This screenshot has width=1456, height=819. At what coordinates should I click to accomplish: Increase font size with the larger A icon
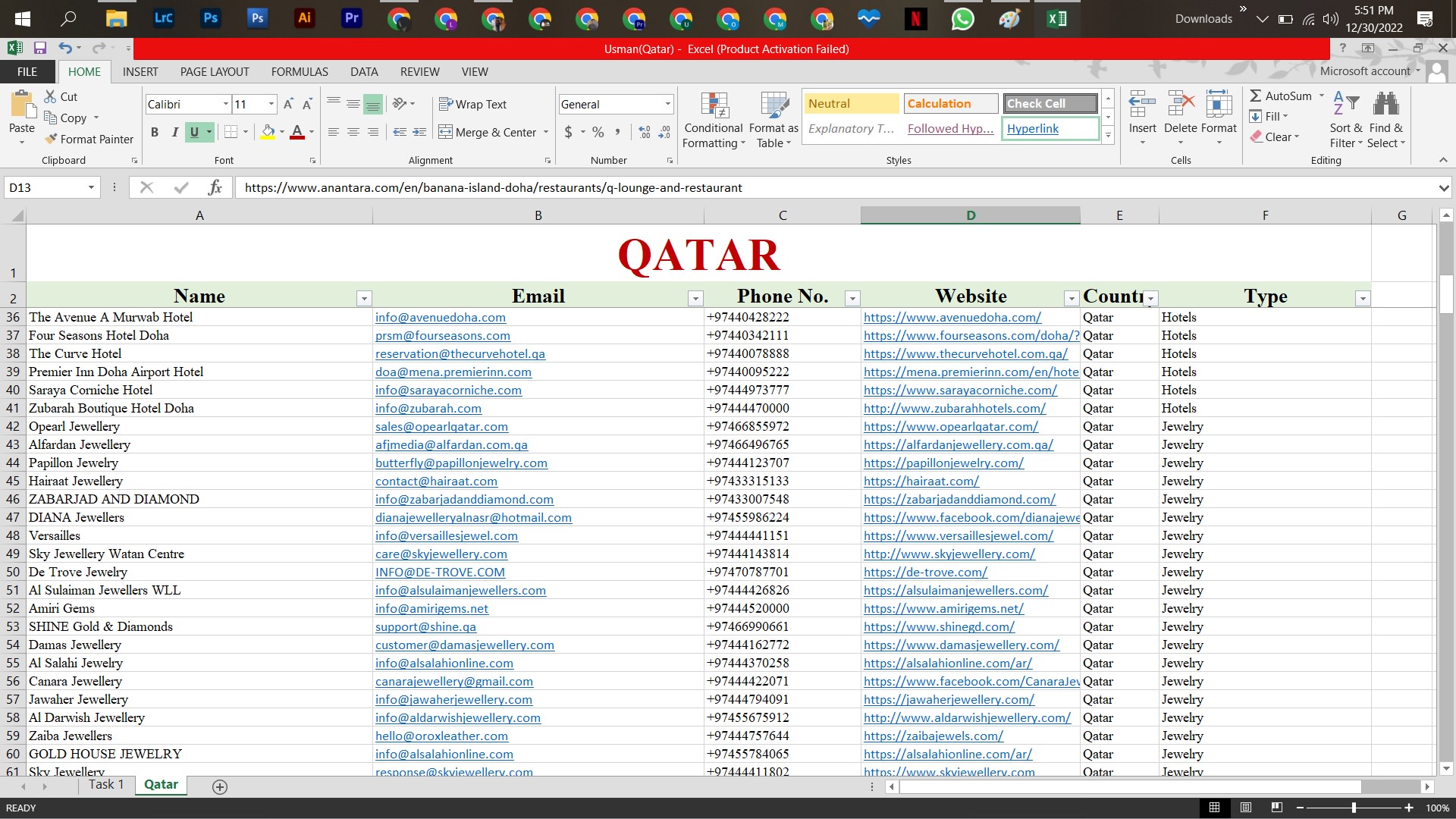(x=288, y=104)
